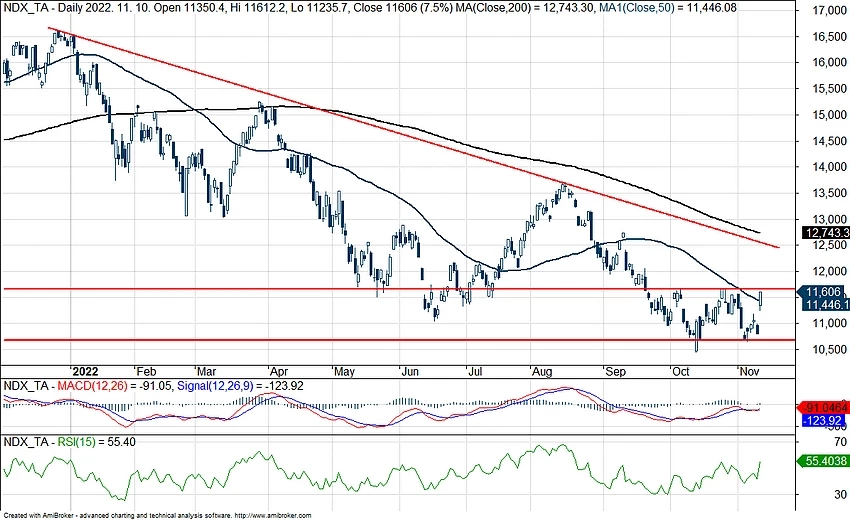Click the 12,000 price axis label
This screenshot has height=520, width=850.
tap(829, 271)
